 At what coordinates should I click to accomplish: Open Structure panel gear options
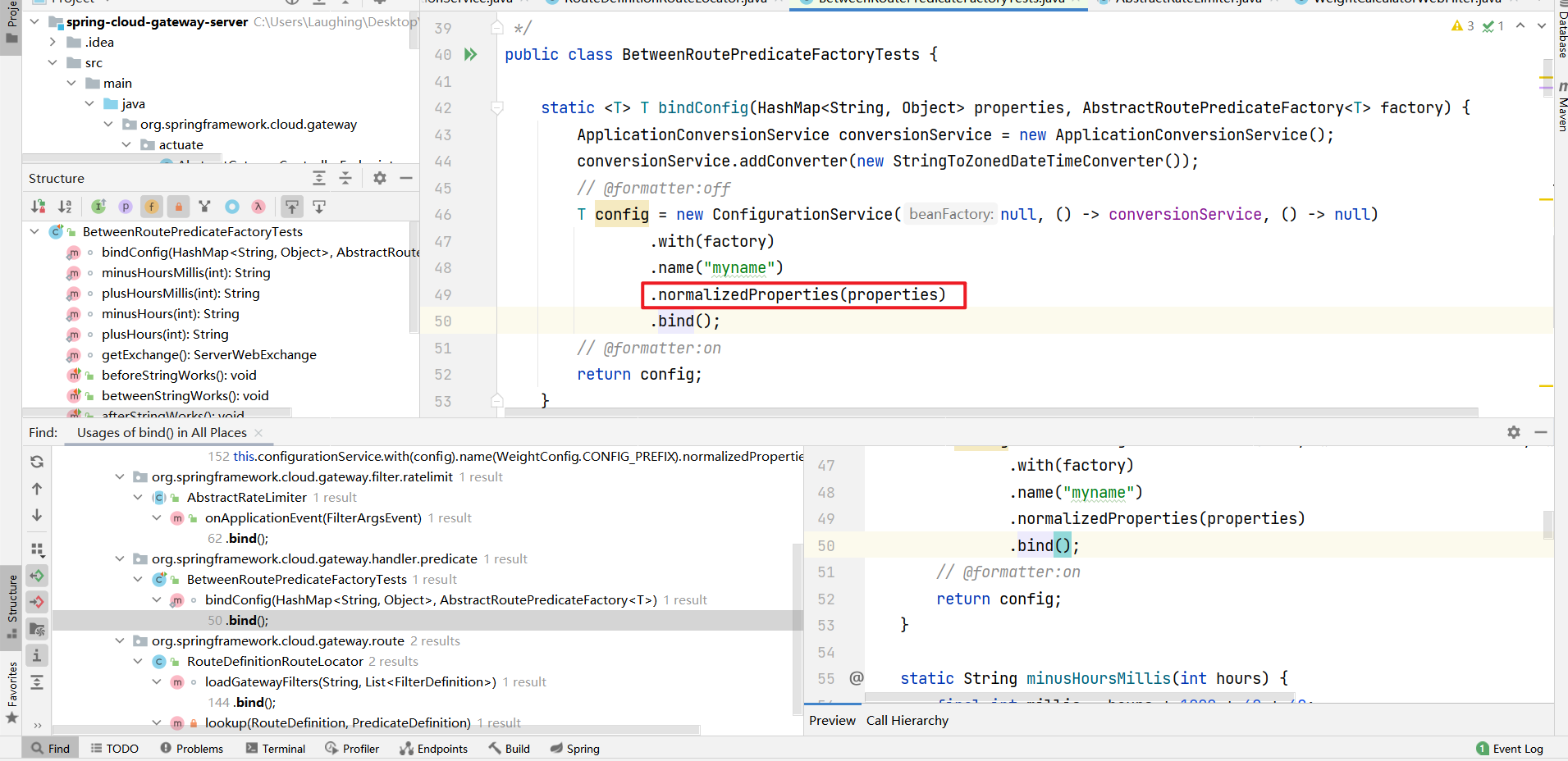(380, 178)
